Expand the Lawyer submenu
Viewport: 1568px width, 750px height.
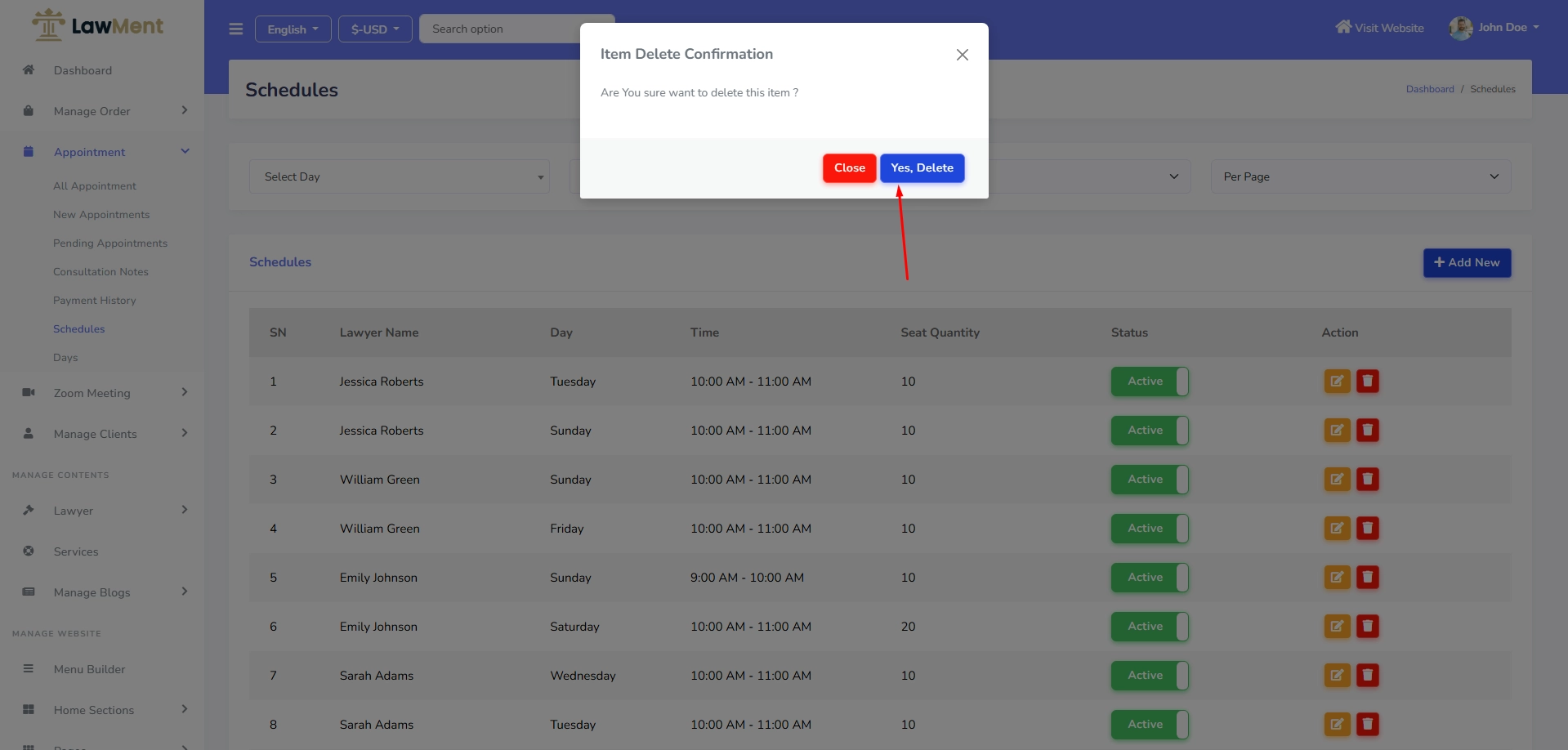pos(102,511)
